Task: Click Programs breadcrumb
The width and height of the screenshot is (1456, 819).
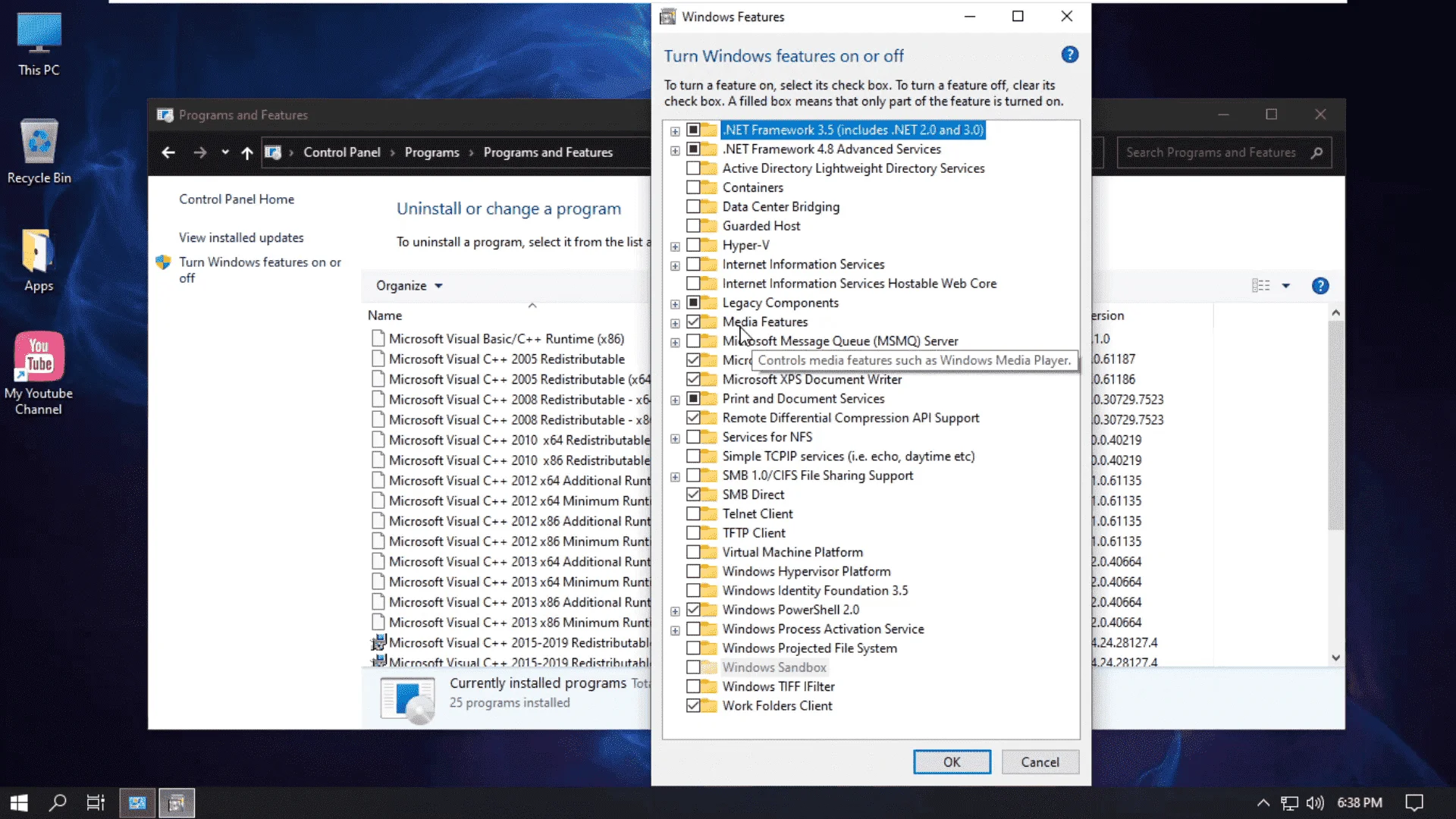Action: (x=432, y=152)
